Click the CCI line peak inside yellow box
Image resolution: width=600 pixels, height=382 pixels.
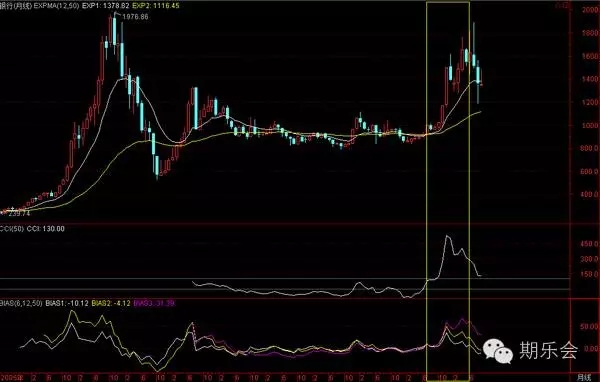click(447, 237)
